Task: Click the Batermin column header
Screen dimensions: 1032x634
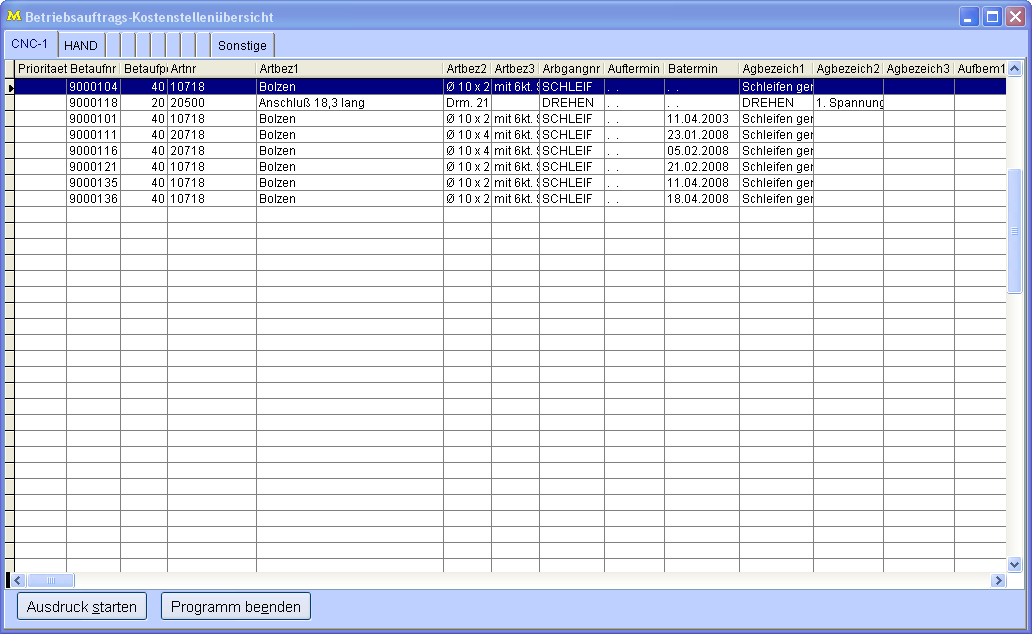Action: pos(701,69)
